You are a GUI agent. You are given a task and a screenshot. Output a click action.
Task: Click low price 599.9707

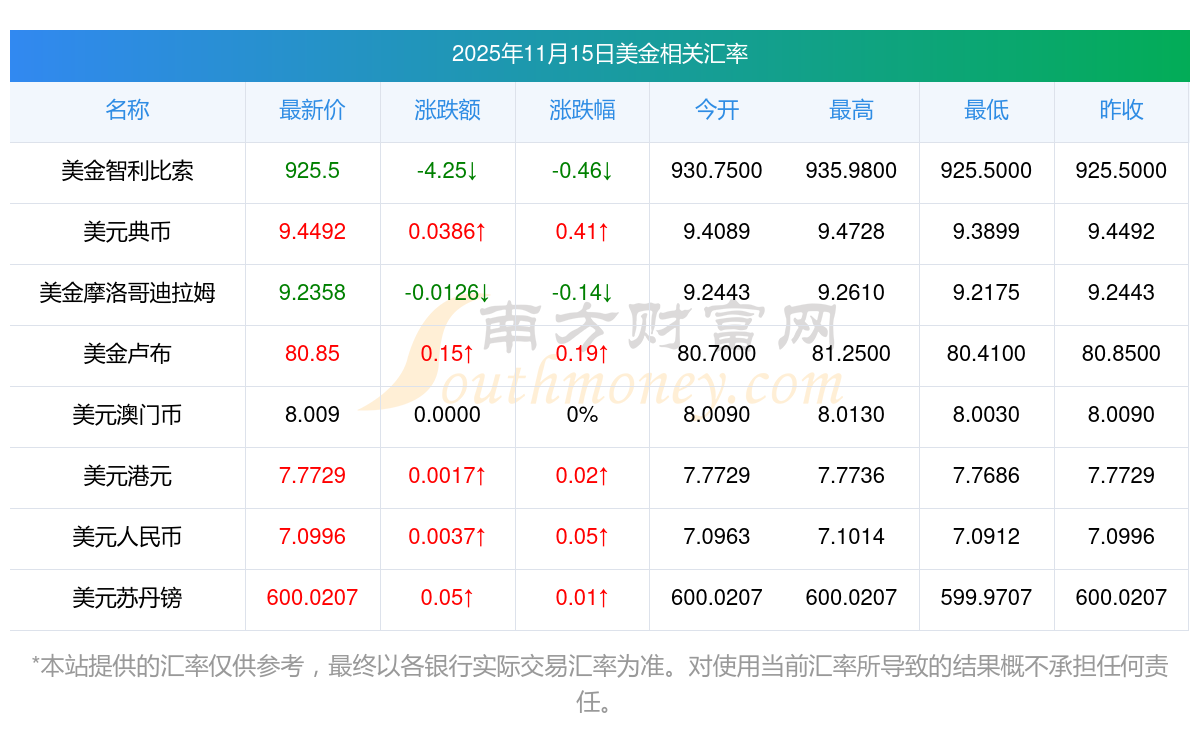click(986, 598)
